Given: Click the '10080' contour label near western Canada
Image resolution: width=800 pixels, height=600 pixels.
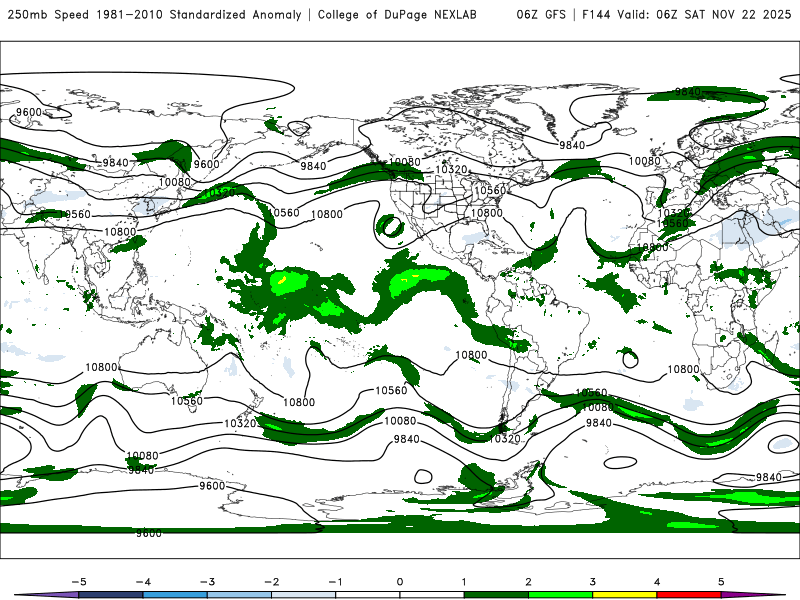Looking at the screenshot, I should [x=405, y=162].
